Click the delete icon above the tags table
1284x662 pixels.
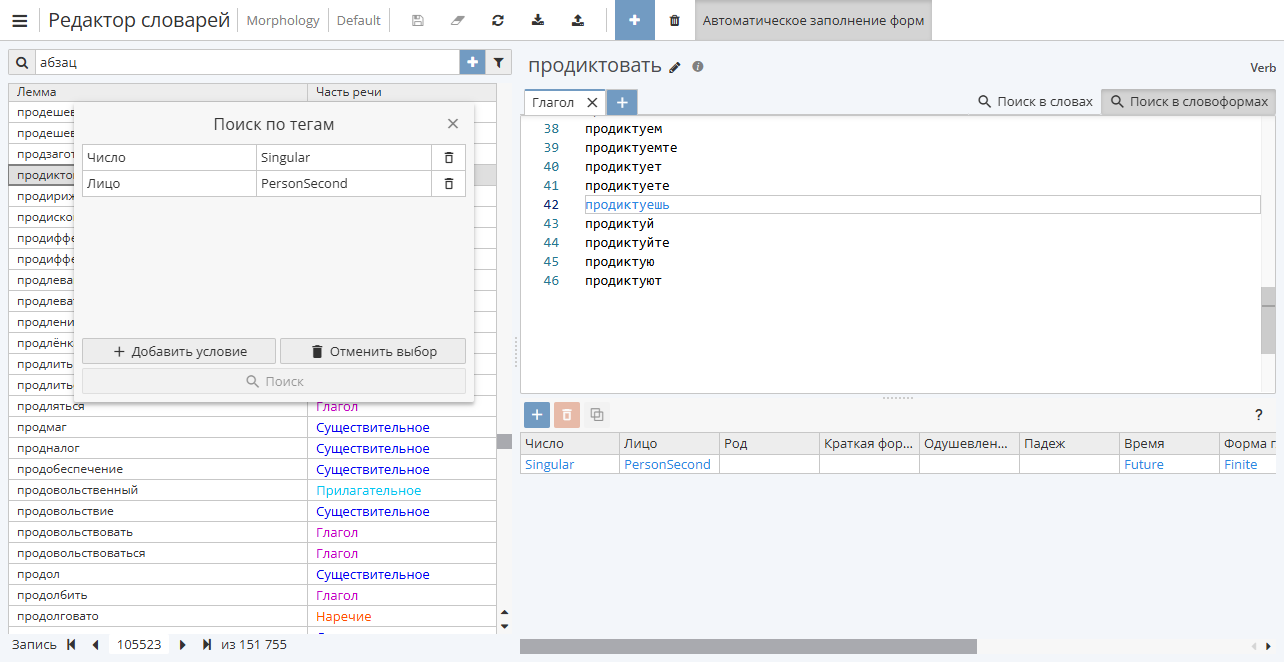point(567,414)
